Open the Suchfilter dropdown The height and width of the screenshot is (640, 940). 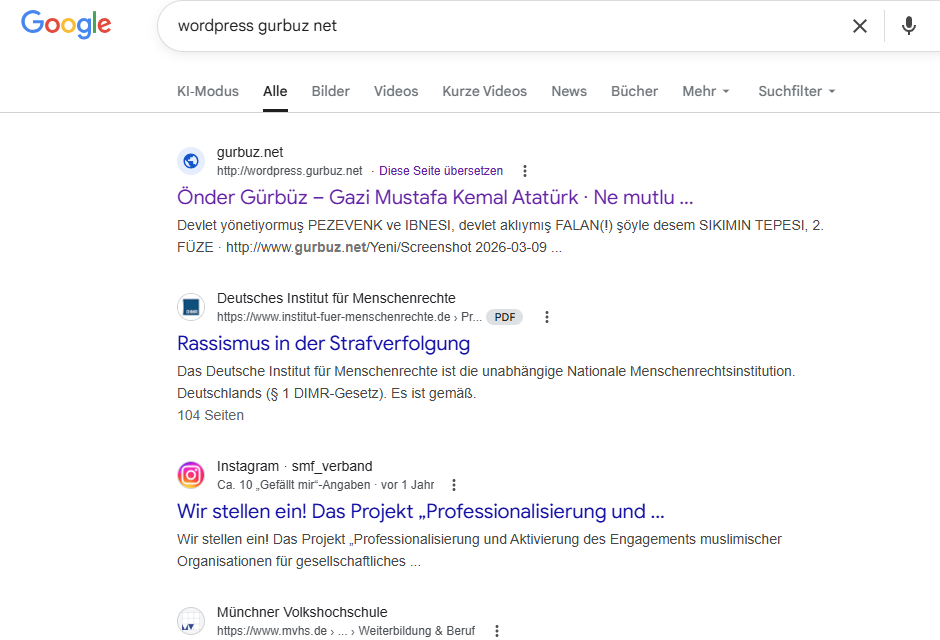pos(796,91)
